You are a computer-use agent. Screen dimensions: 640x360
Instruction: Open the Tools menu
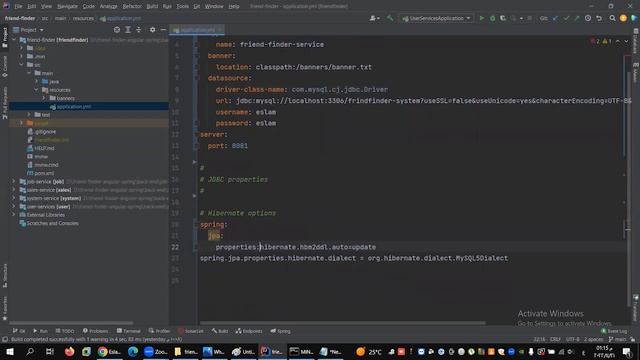click(182, 6)
